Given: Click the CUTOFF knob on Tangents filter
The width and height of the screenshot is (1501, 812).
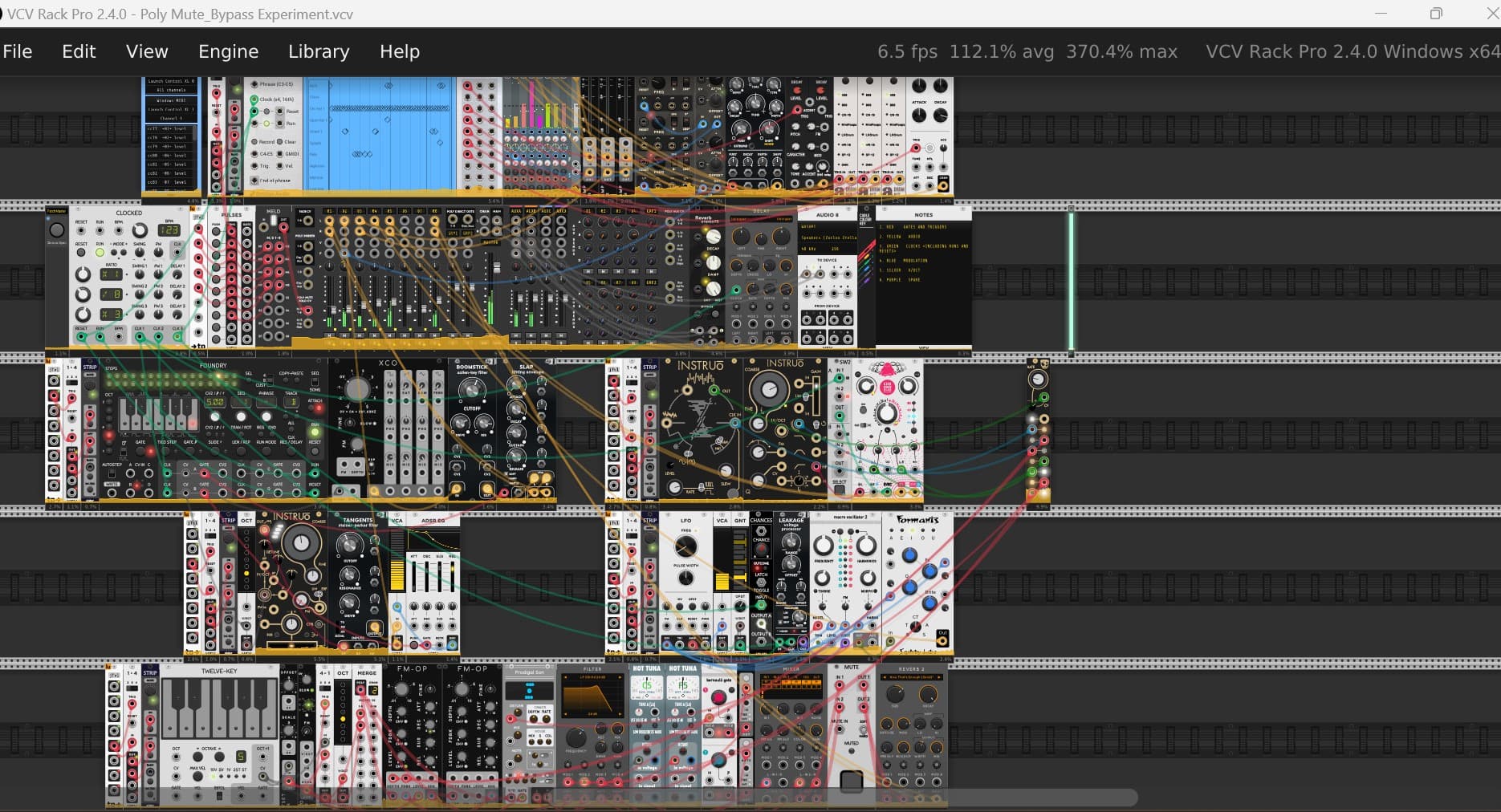Looking at the screenshot, I should (349, 546).
